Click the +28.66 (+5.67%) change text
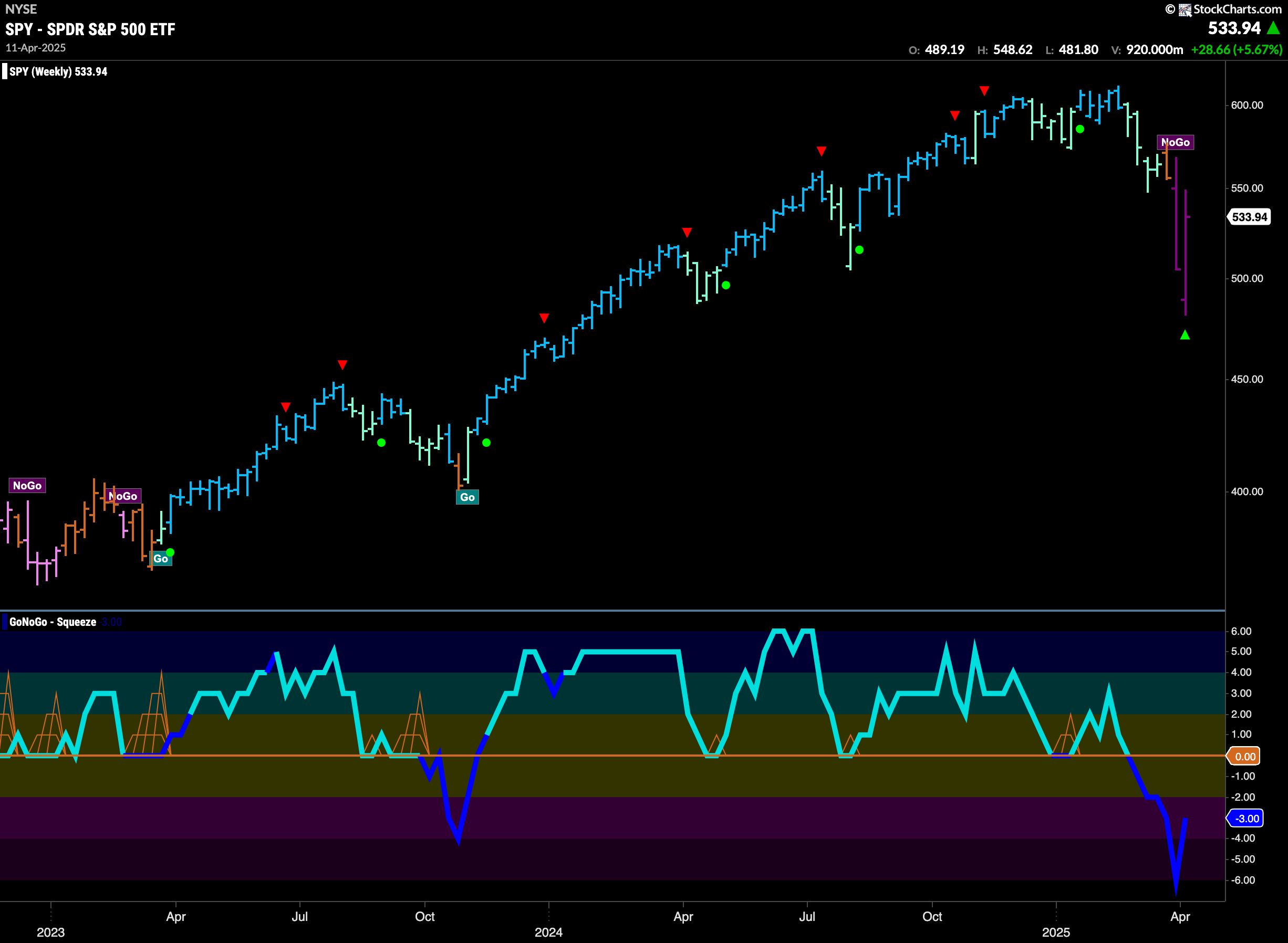This screenshot has width=1288, height=943. (x=1237, y=50)
